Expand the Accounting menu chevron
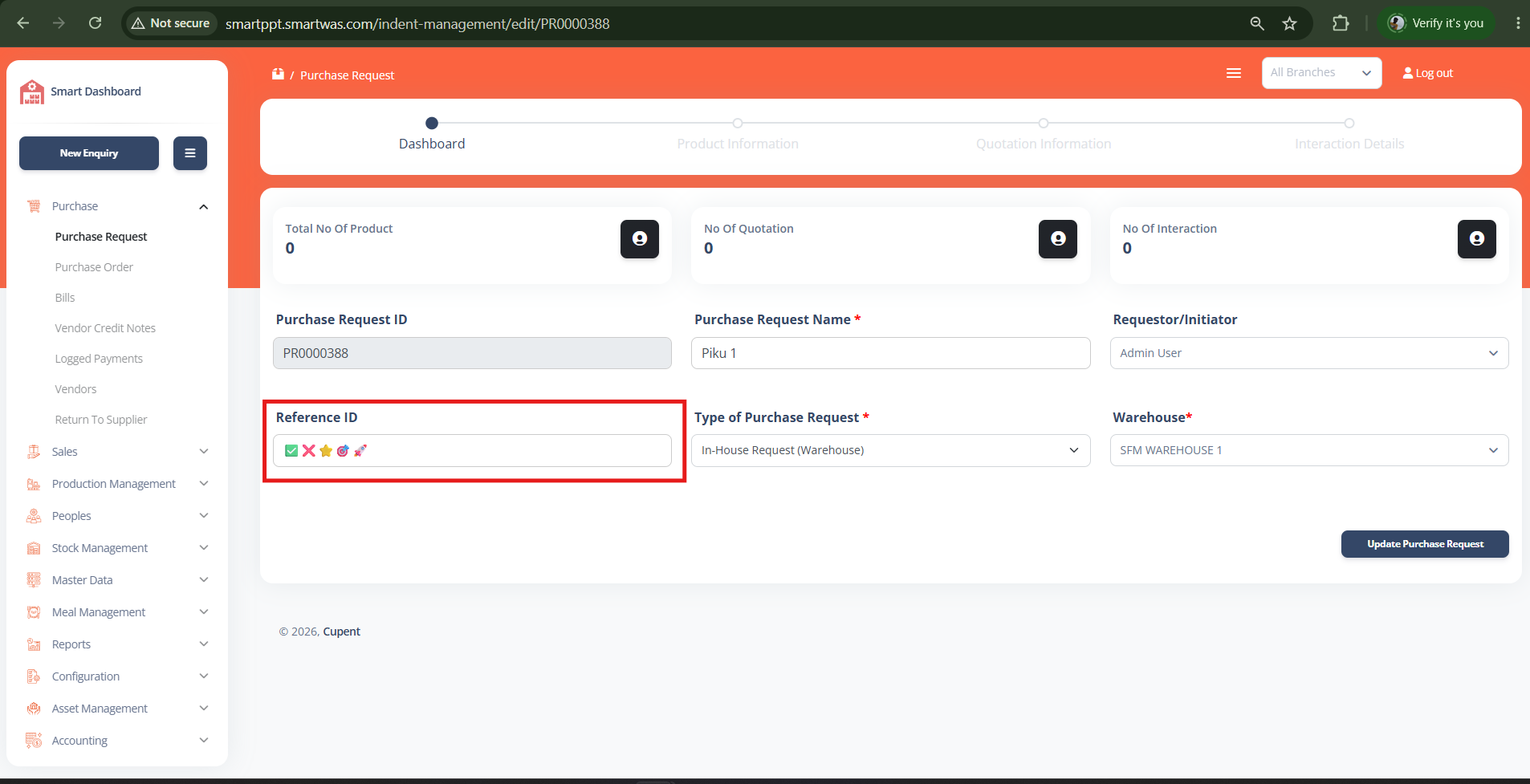Screen dimensions: 1530x784 pos(204,741)
